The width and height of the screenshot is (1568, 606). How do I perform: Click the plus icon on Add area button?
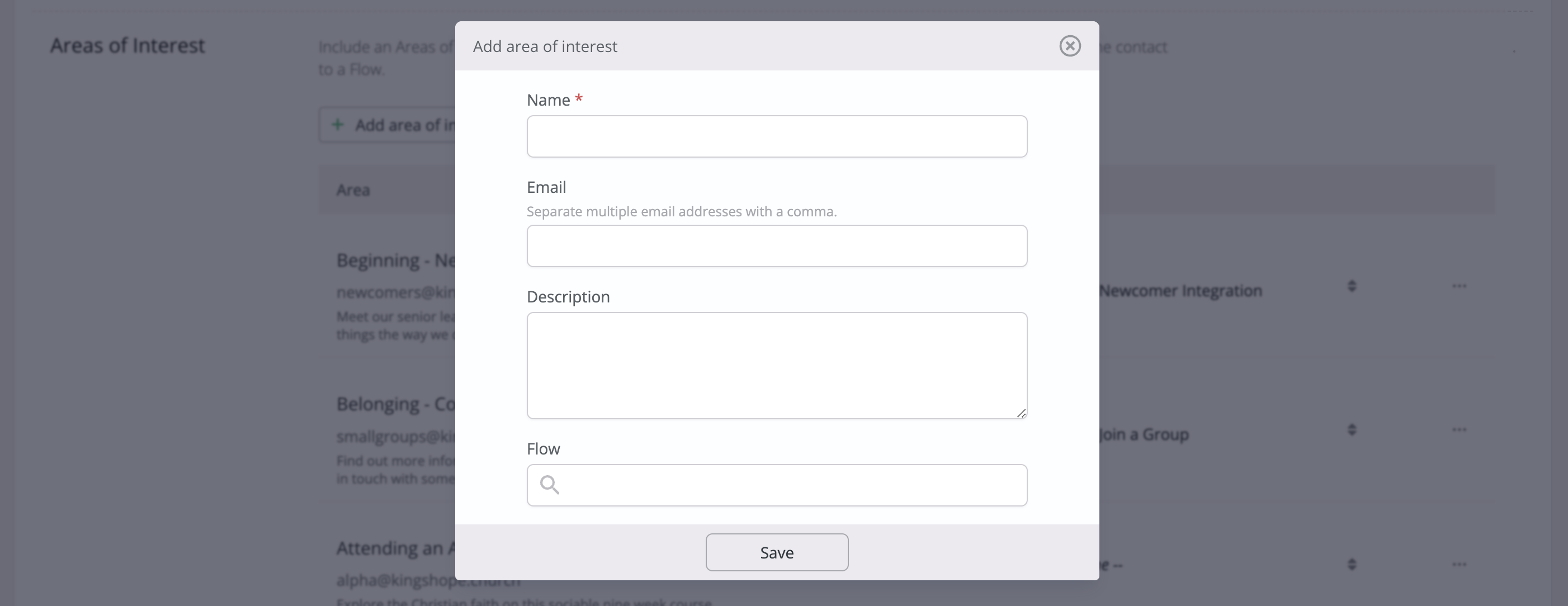tap(337, 125)
